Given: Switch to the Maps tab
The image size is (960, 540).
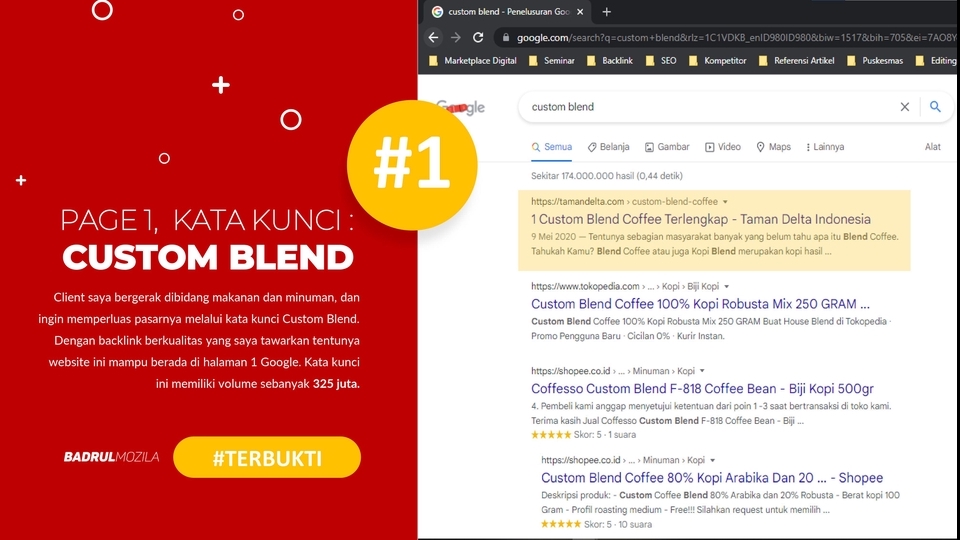Looking at the screenshot, I should [773, 147].
